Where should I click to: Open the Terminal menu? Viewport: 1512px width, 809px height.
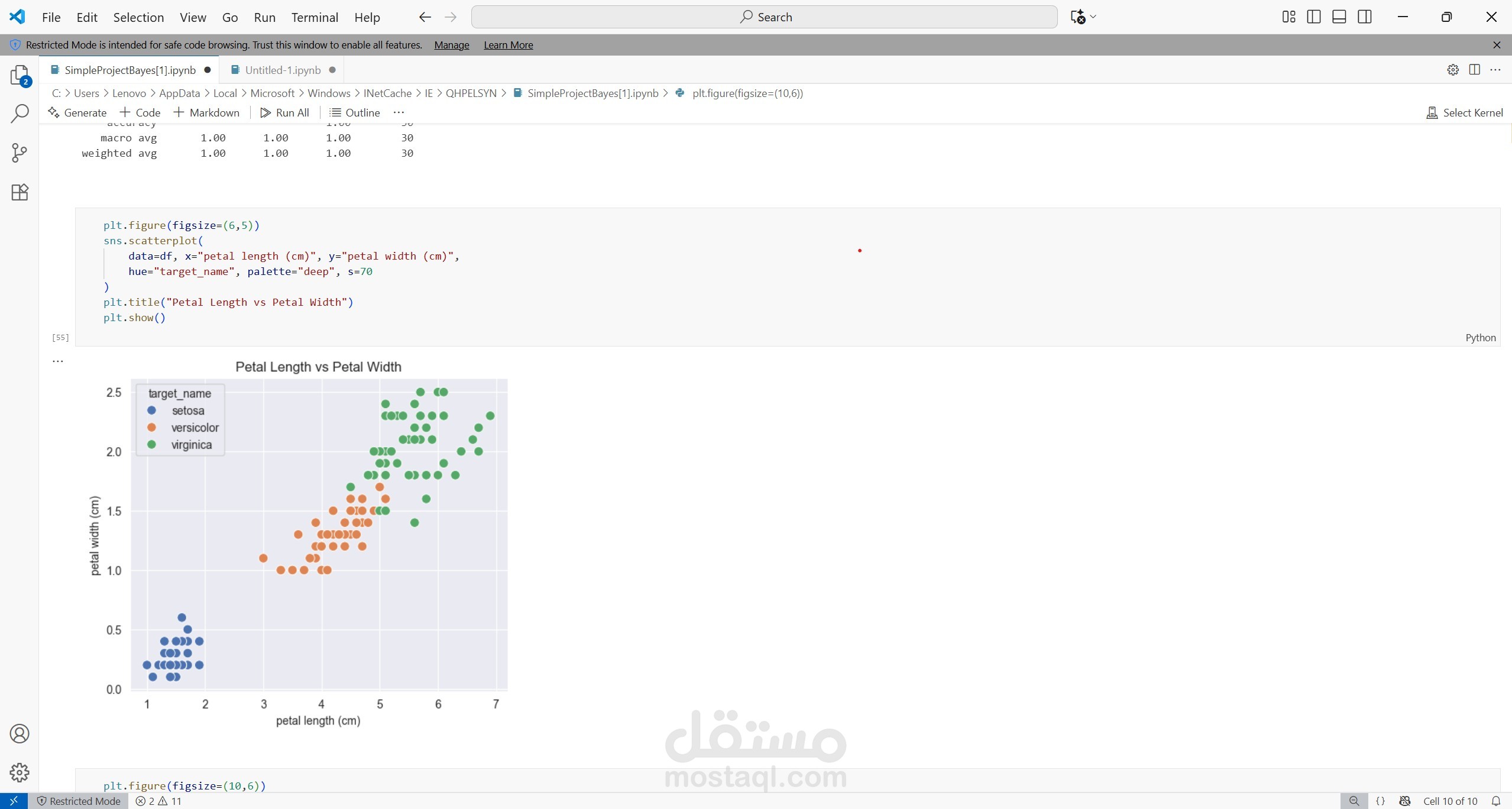[315, 17]
